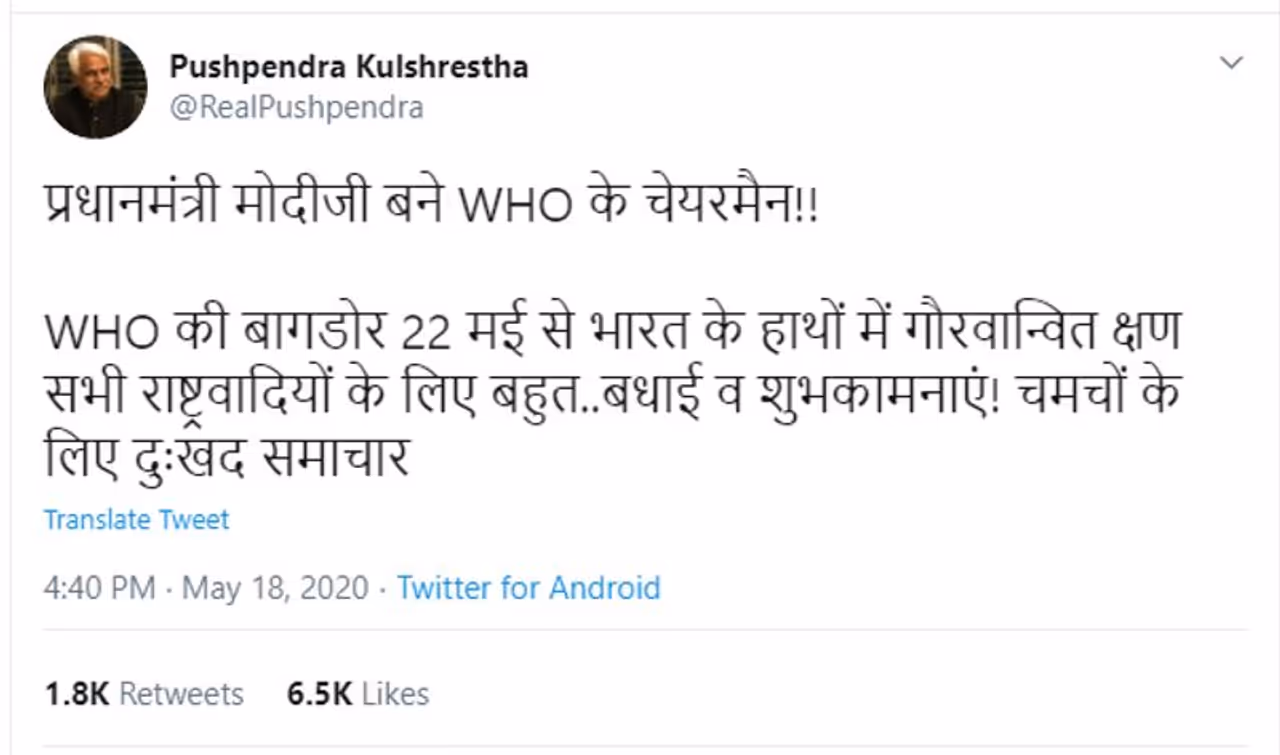Screen dimensions: 1280x755
Task: Open the tweet options chevron menu
Action: tap(1232, 63)
